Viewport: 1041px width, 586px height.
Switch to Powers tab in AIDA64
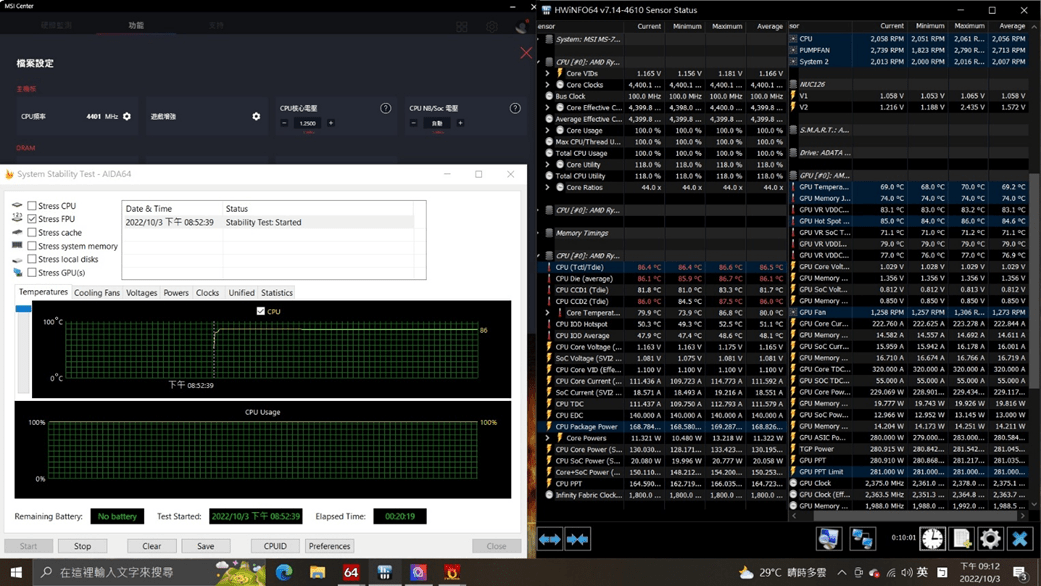pos(176,293)
